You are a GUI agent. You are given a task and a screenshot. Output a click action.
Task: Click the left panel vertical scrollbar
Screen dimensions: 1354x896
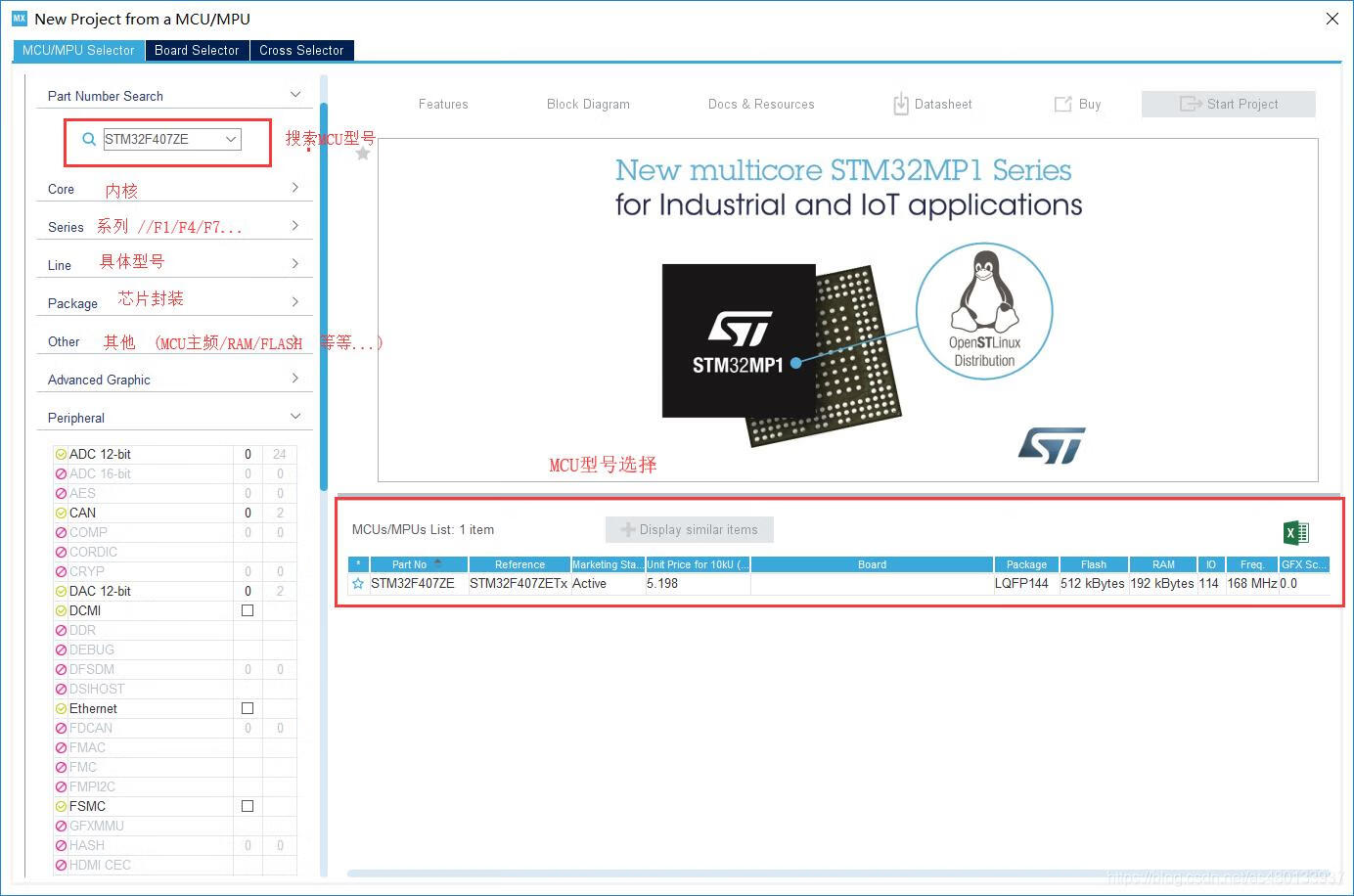click(324, 293)
